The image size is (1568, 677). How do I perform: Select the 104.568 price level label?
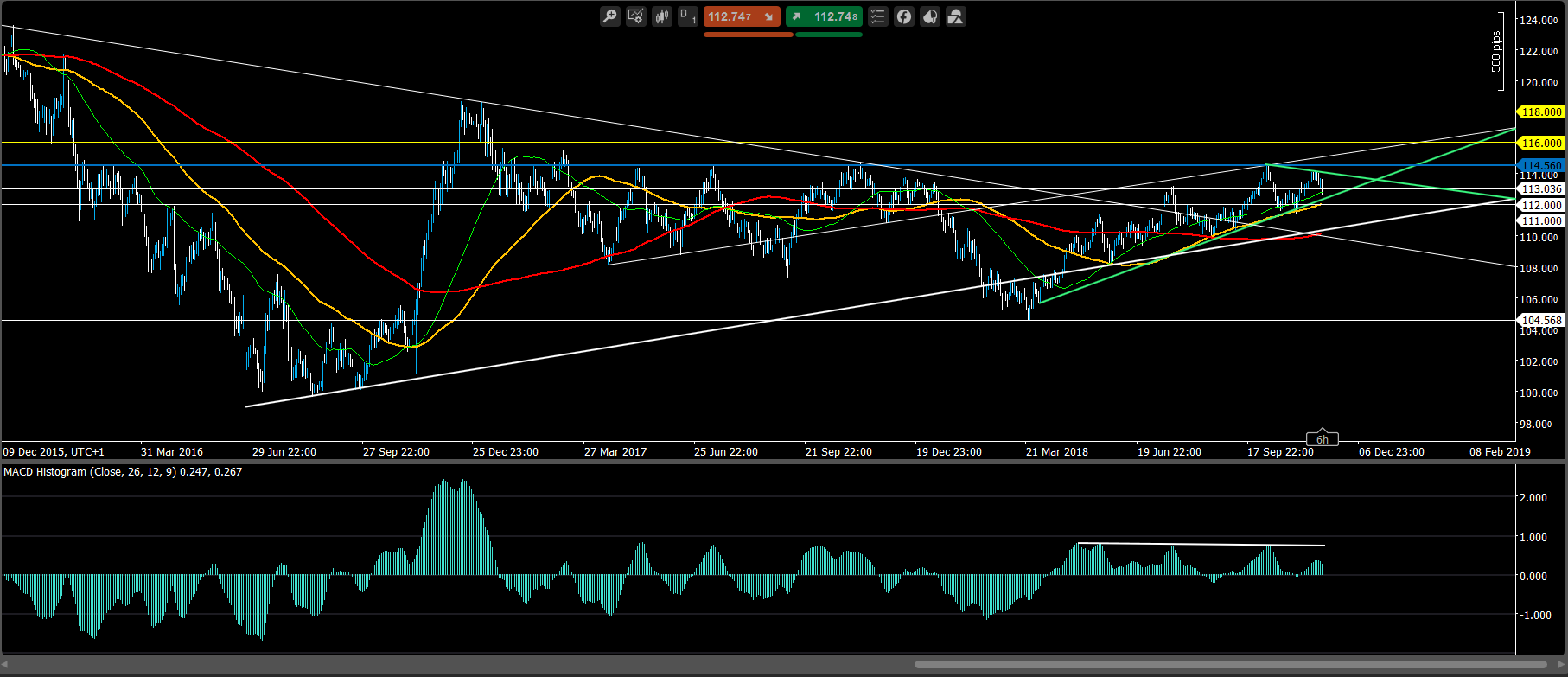tap(1541, 320)
